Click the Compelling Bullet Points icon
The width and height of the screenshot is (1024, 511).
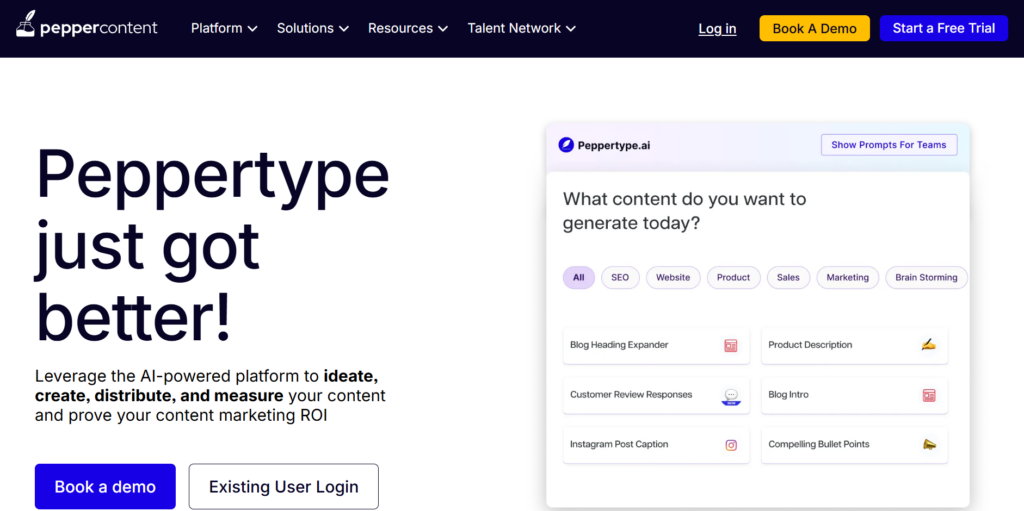929,445
